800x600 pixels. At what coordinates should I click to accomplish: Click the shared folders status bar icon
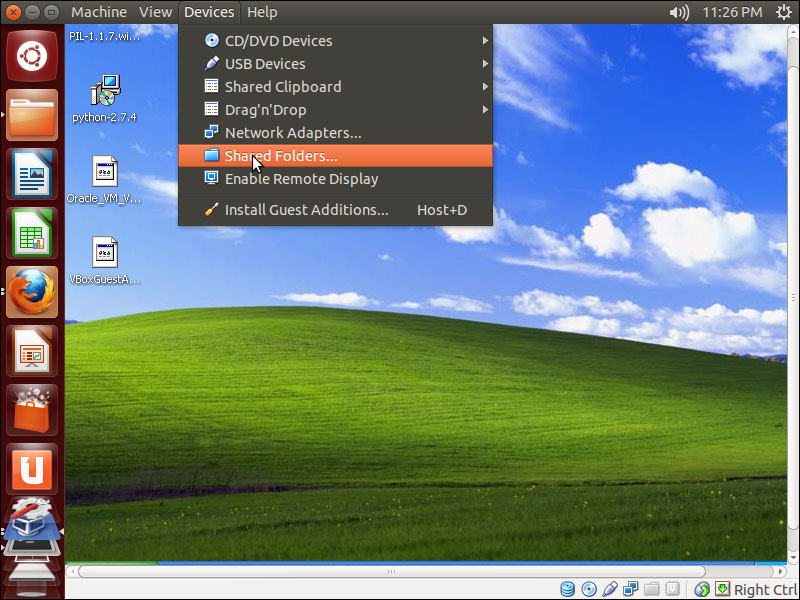pyautogui.click(x=652, y=589)
